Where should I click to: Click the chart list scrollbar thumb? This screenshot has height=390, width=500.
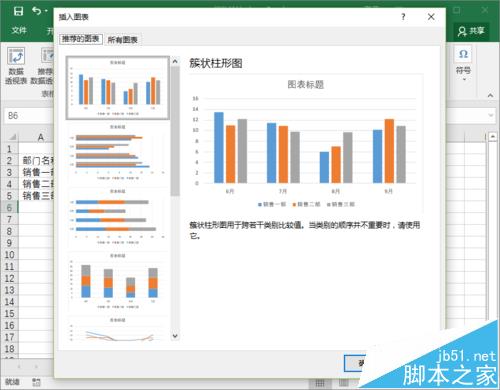coord(175,131)
